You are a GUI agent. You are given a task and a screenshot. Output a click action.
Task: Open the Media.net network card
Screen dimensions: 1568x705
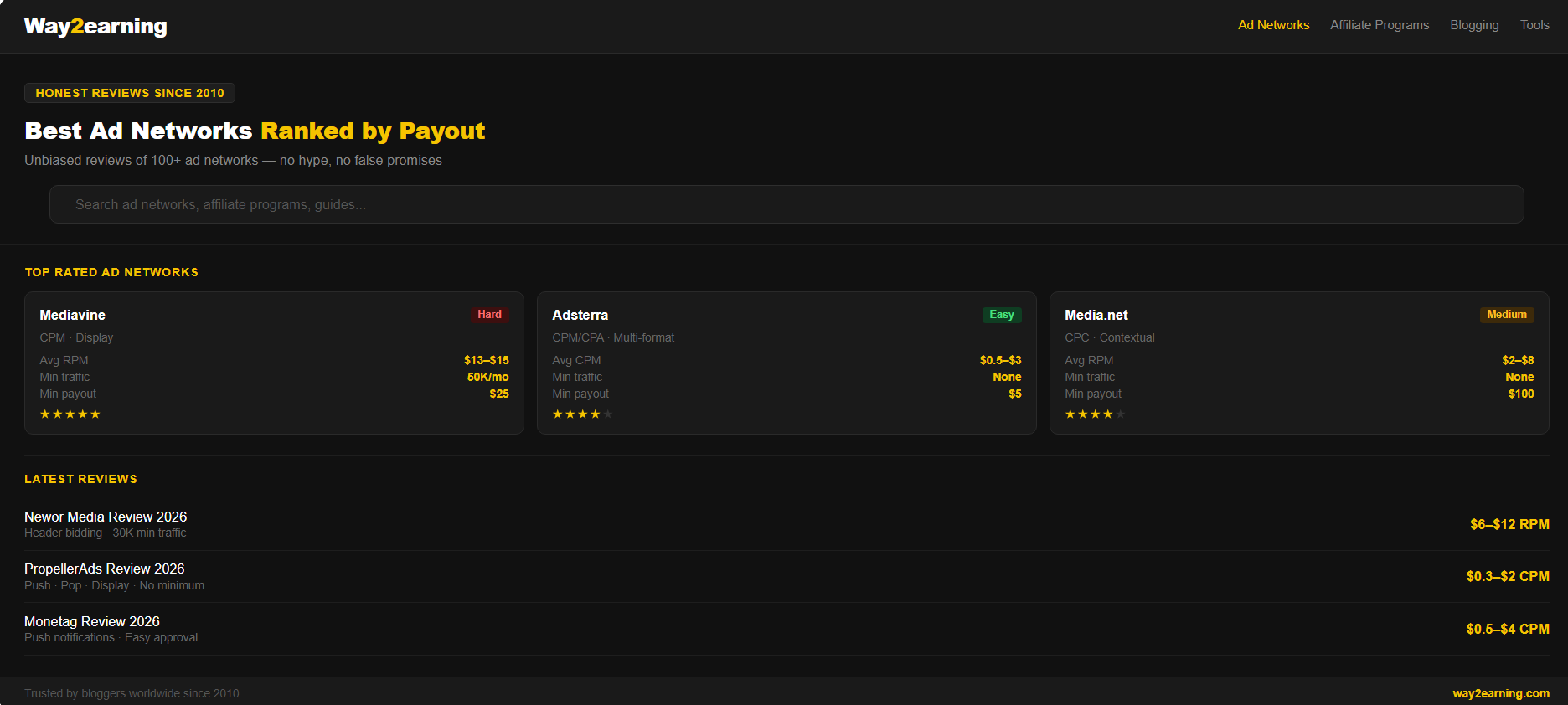click(x=1299, y=363)
